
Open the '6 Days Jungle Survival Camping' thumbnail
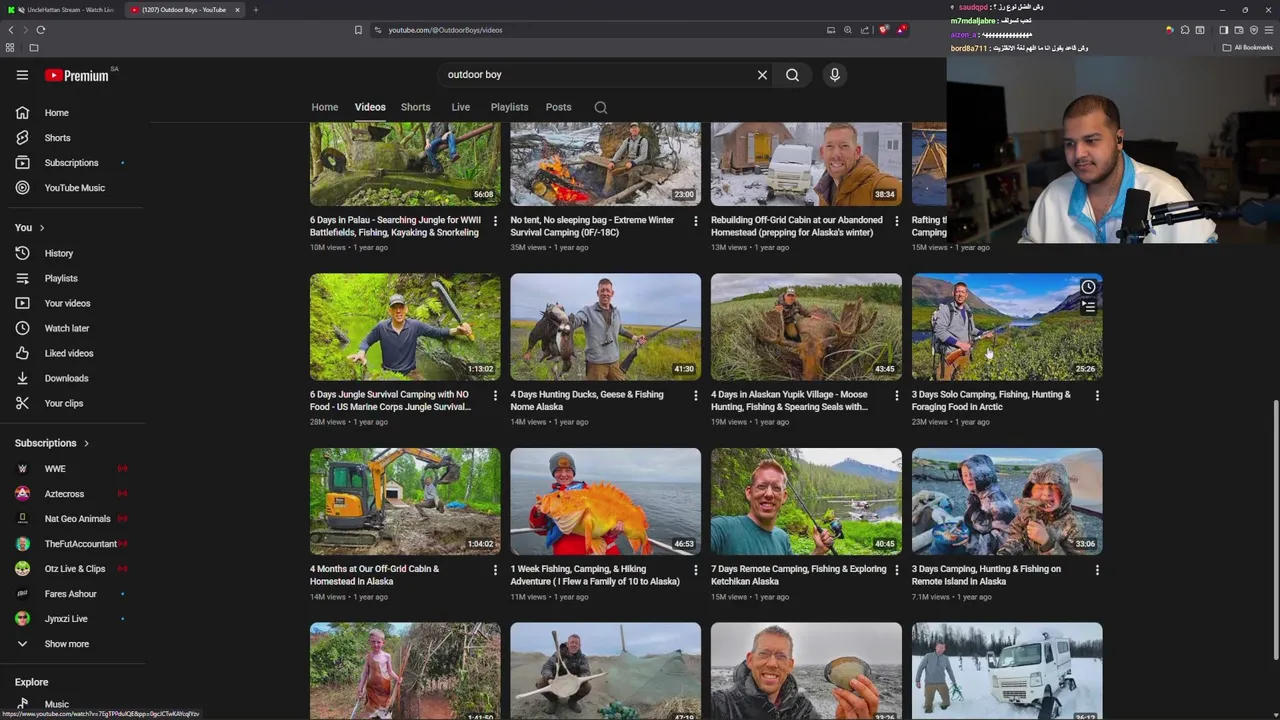405,327
